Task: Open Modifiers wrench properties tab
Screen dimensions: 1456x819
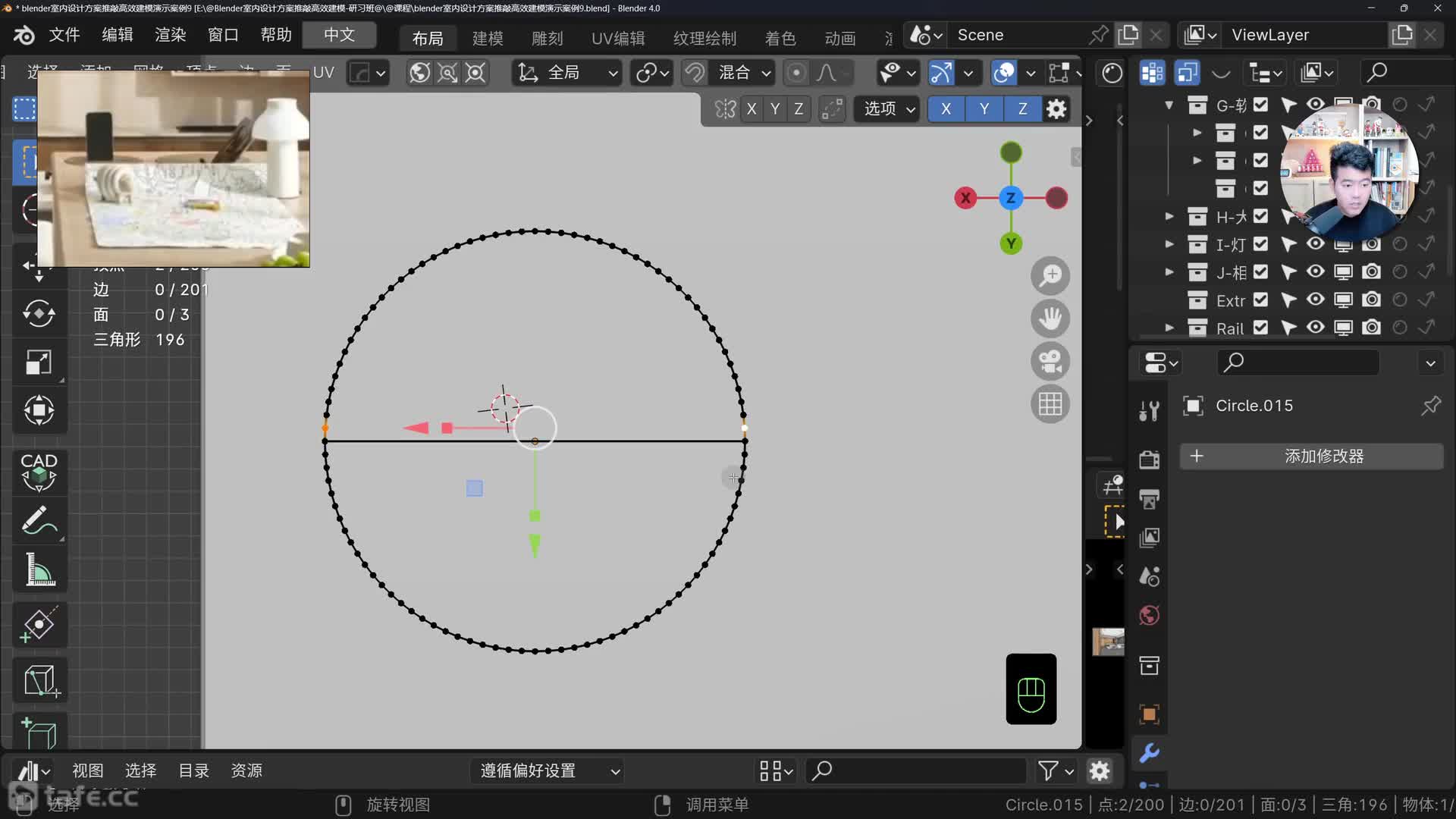Action: point(1149,753)
